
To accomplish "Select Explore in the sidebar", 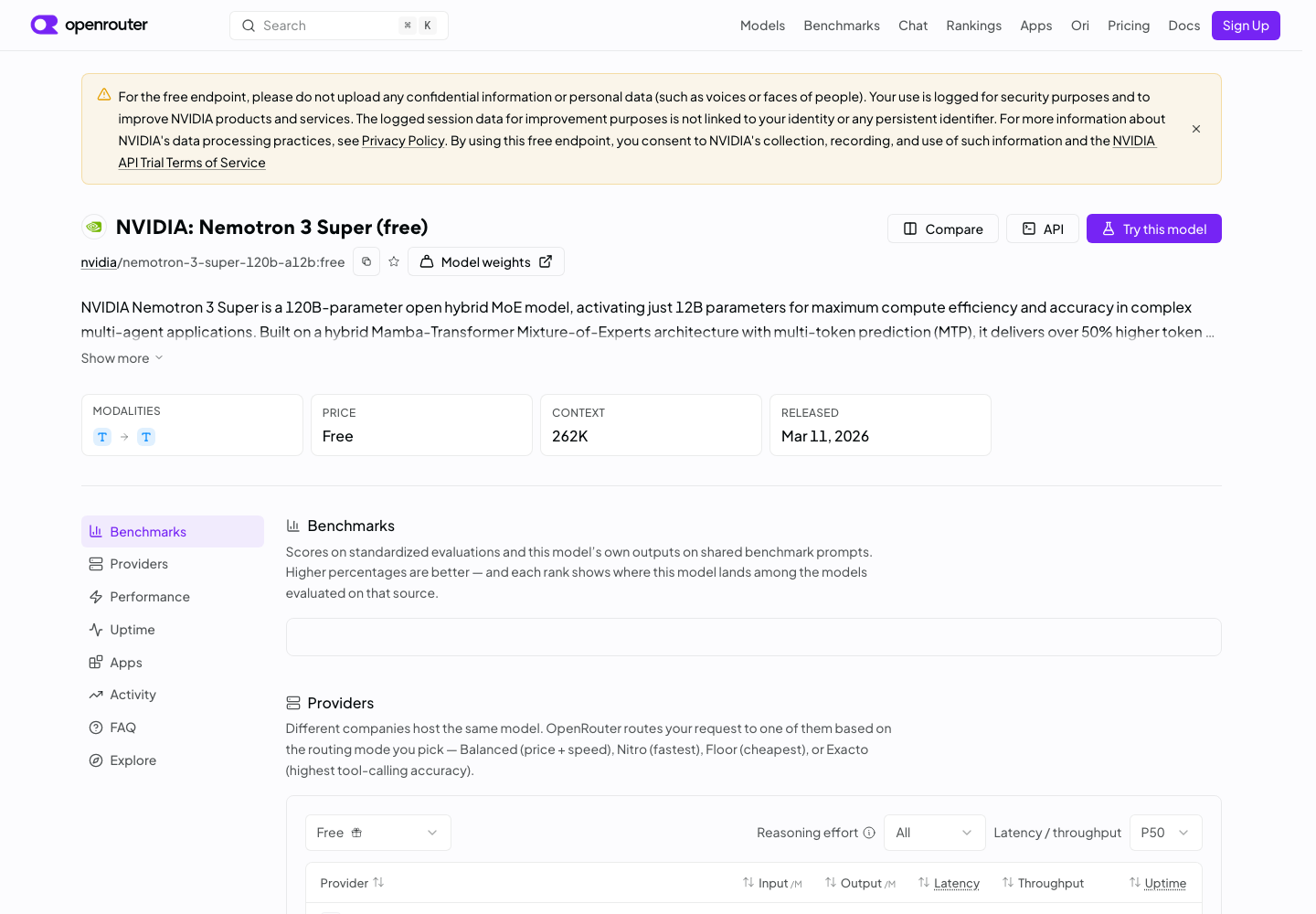I will pos(173,760).
